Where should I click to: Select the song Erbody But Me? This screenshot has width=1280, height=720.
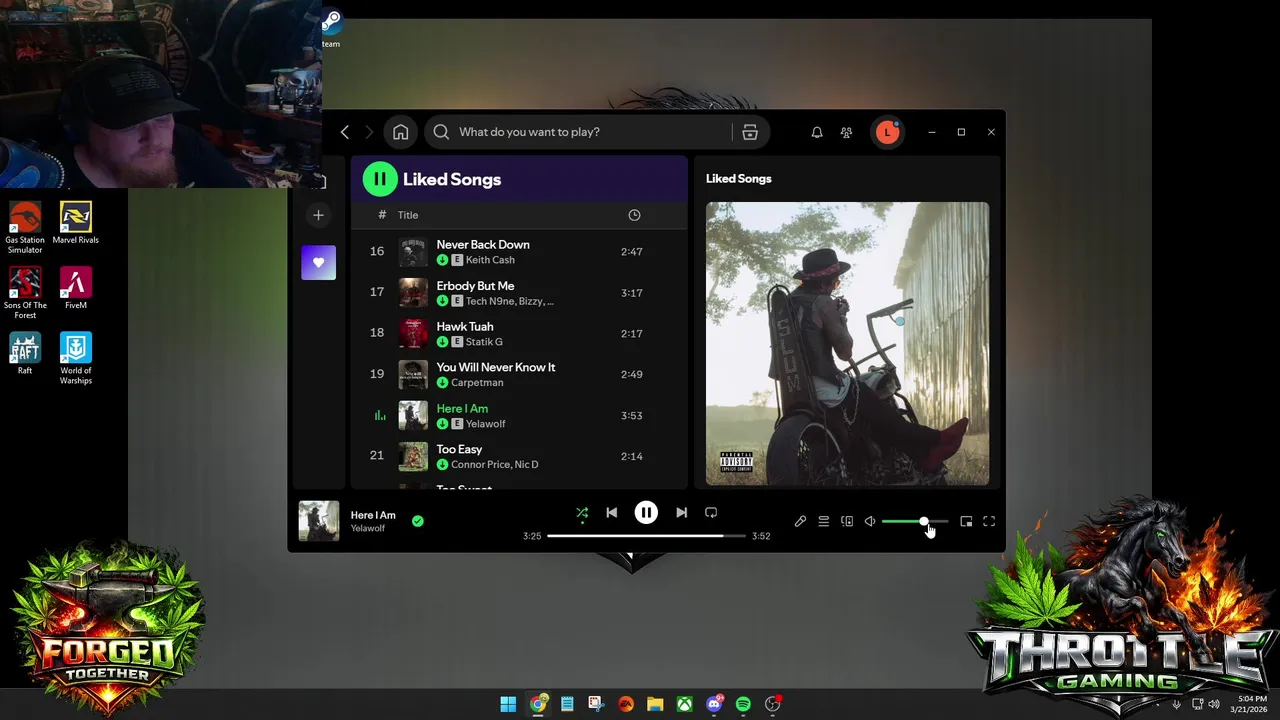tap(475, 286)
